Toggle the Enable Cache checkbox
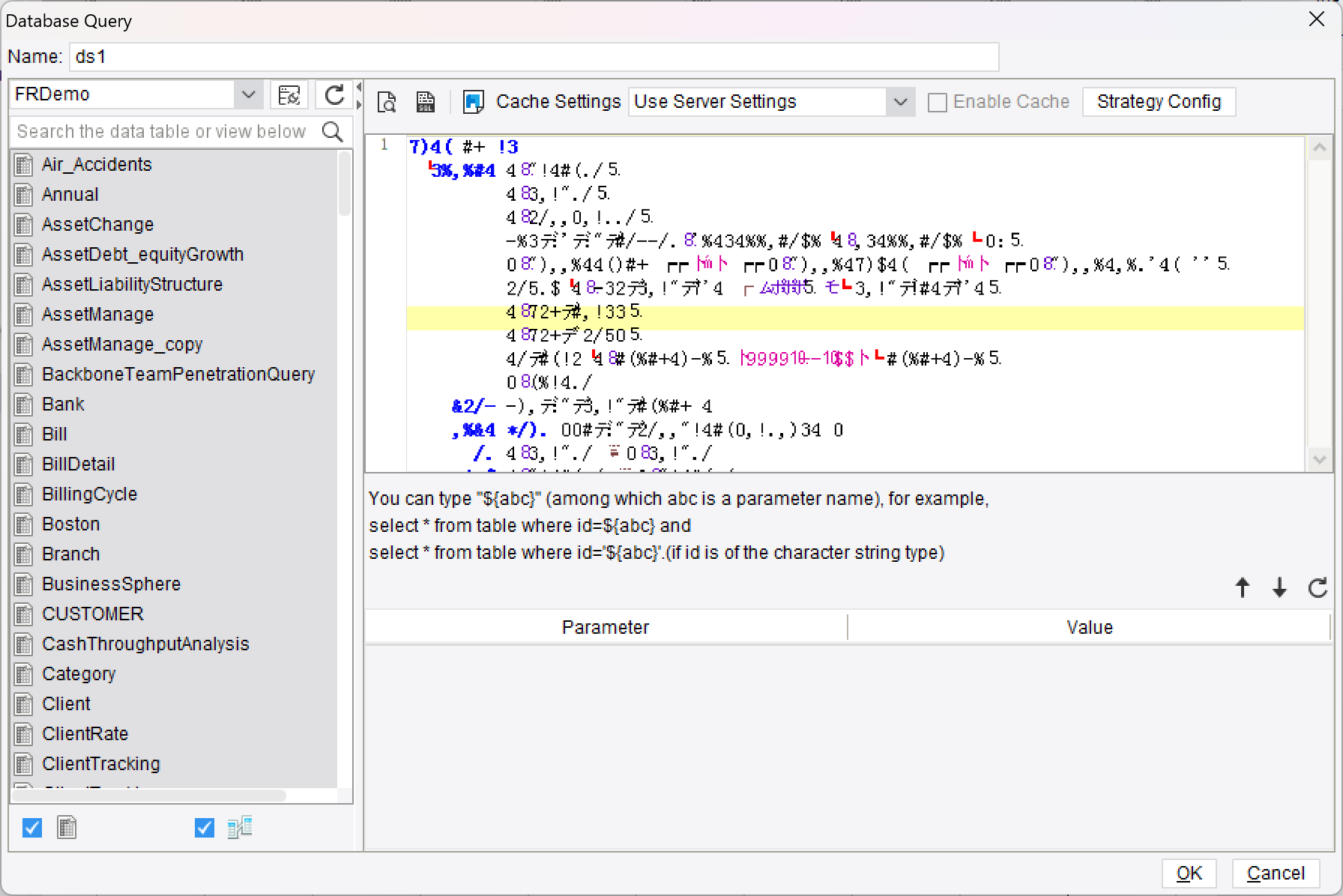 [x=937, y=103]
